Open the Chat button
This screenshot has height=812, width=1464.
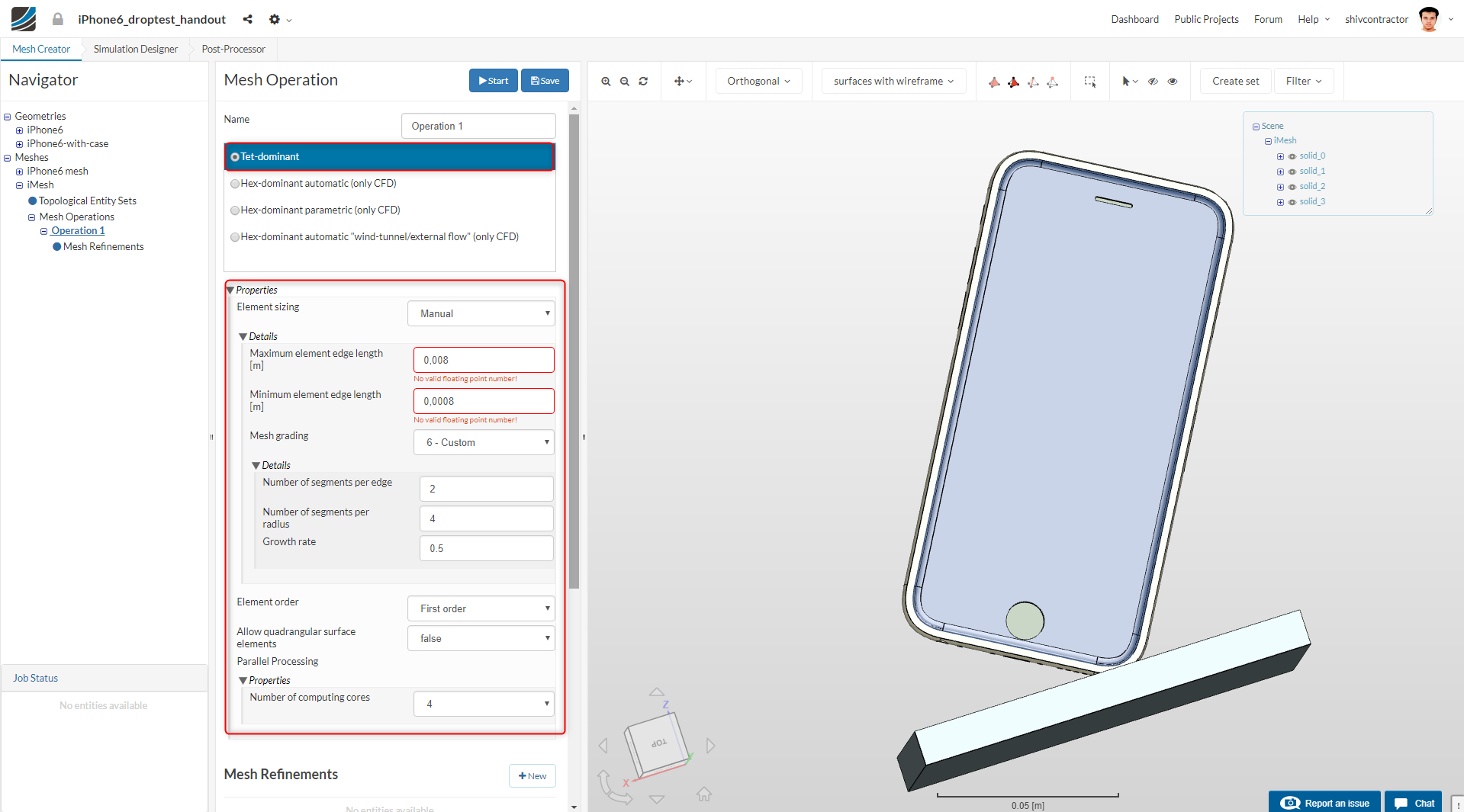click(1414, 803)
